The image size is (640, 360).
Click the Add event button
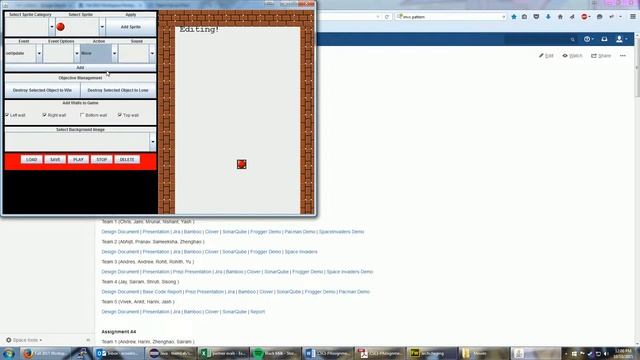tap(80, 68)
